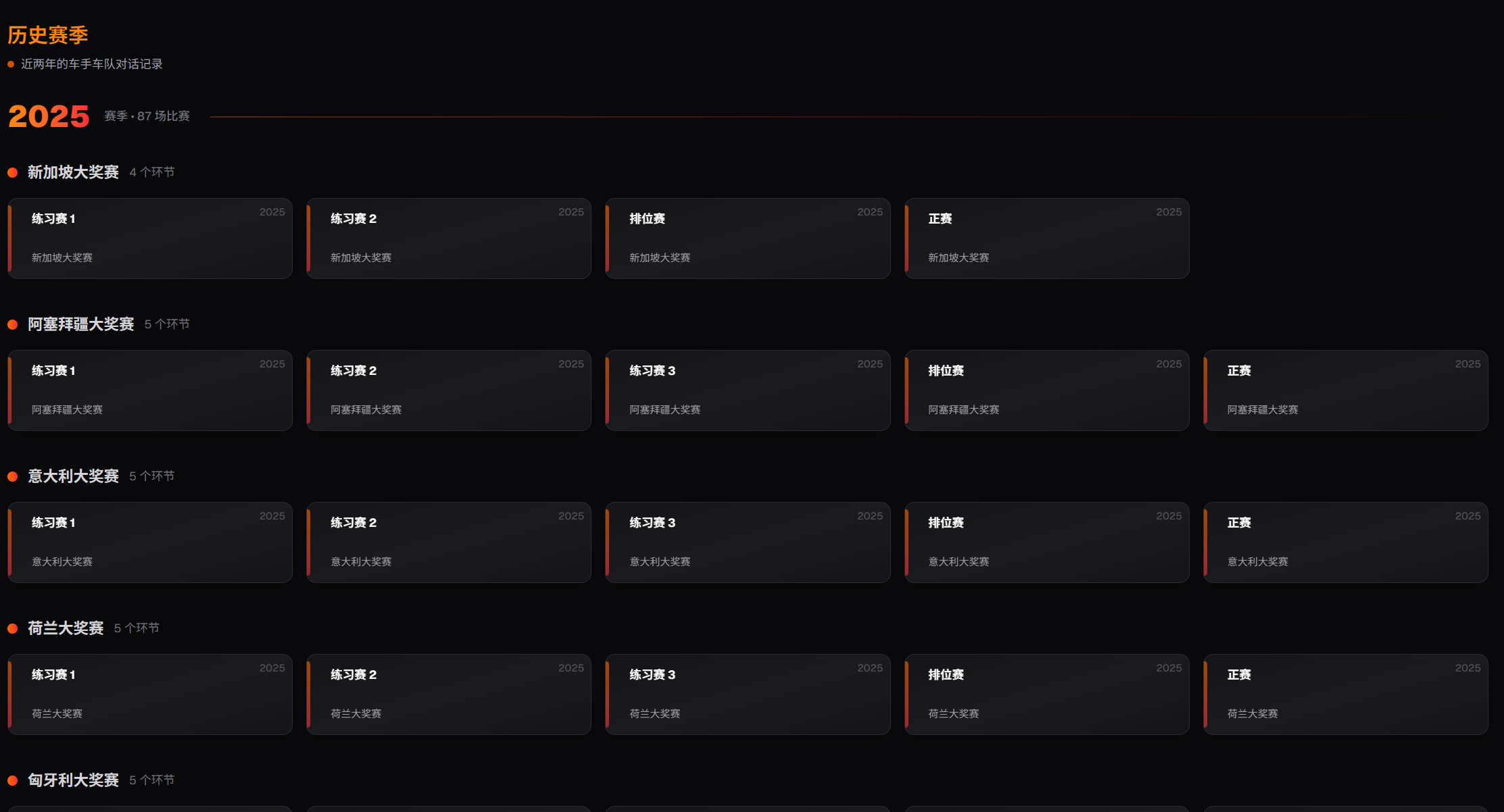The image size is (1504, 812).
Task: Open 意大利大奖赛 练习赛 1 card
Action: pyautogui.click(x=150, y=542)
